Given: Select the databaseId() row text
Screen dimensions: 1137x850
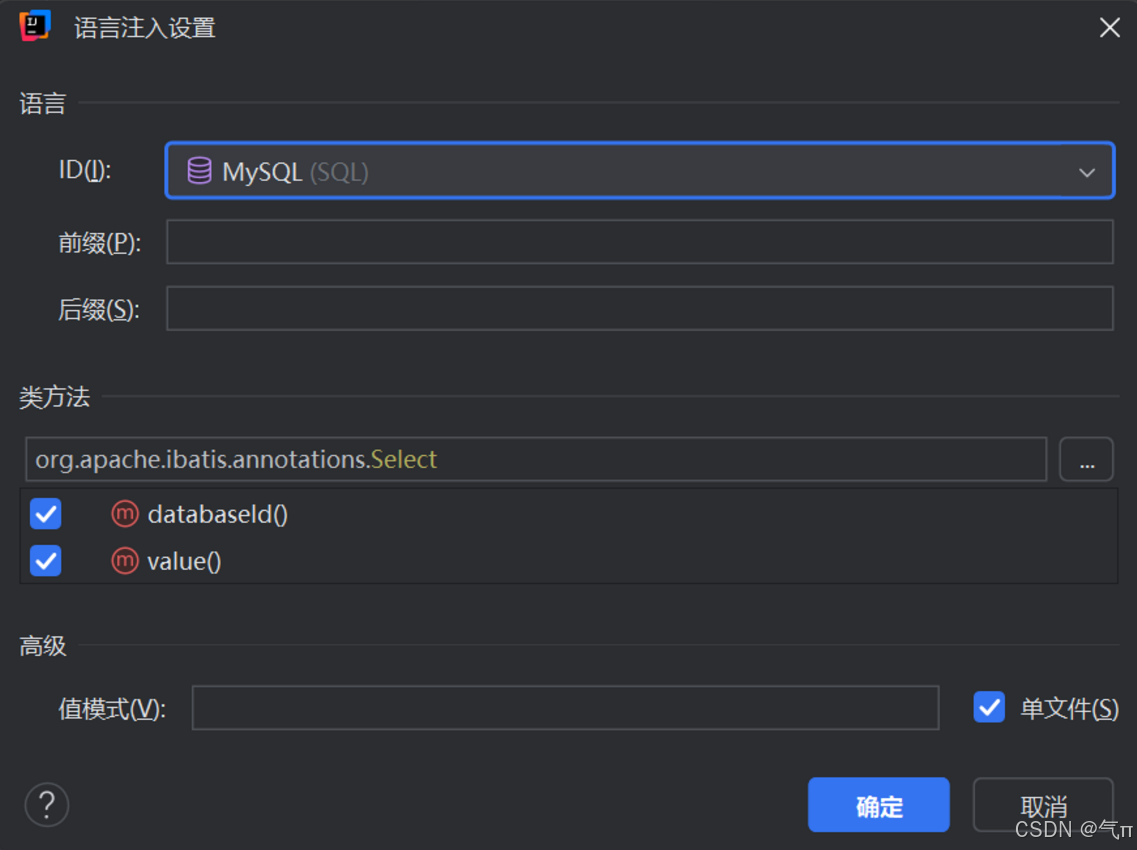Looking at the screenshot, I should (x=218, y=514).
